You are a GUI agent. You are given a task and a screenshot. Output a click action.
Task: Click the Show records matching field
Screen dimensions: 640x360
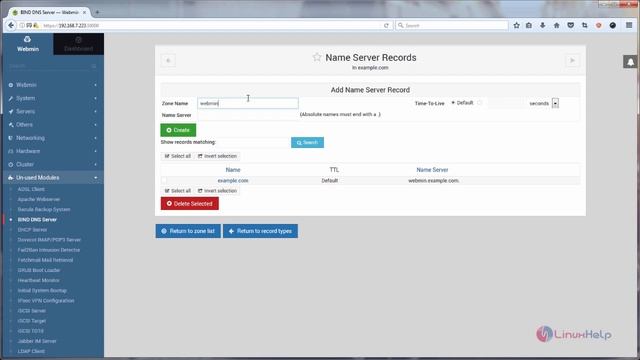click(x=253, y=142)
